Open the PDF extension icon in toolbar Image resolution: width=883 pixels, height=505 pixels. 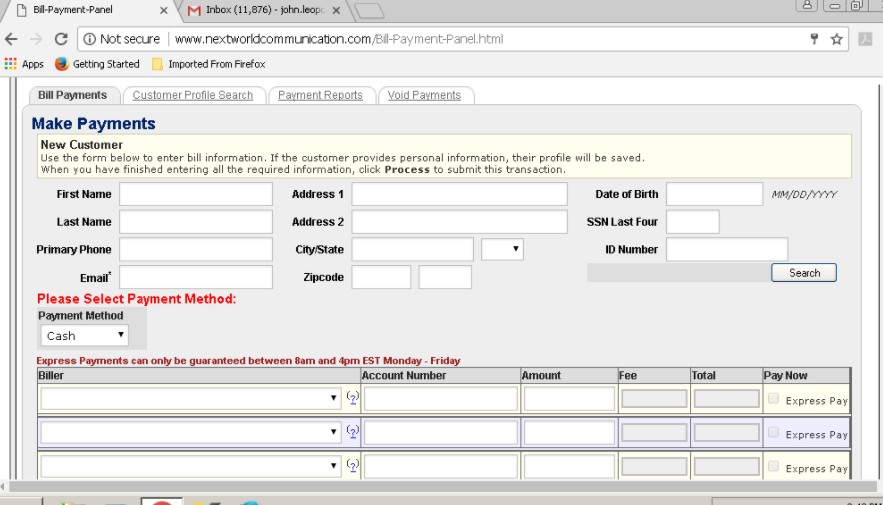click(865, 39)
